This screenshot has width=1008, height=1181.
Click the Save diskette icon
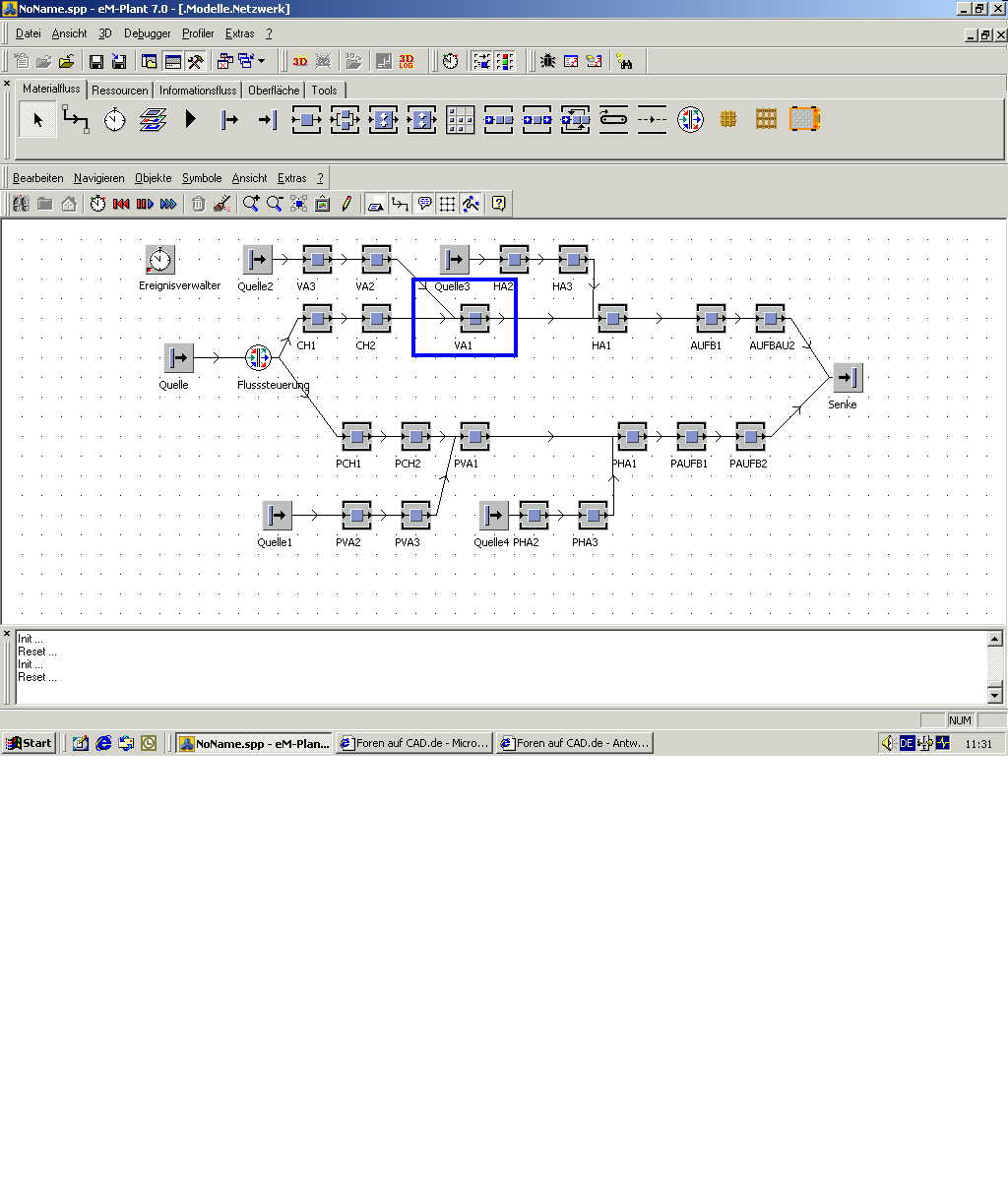[96, 61]
